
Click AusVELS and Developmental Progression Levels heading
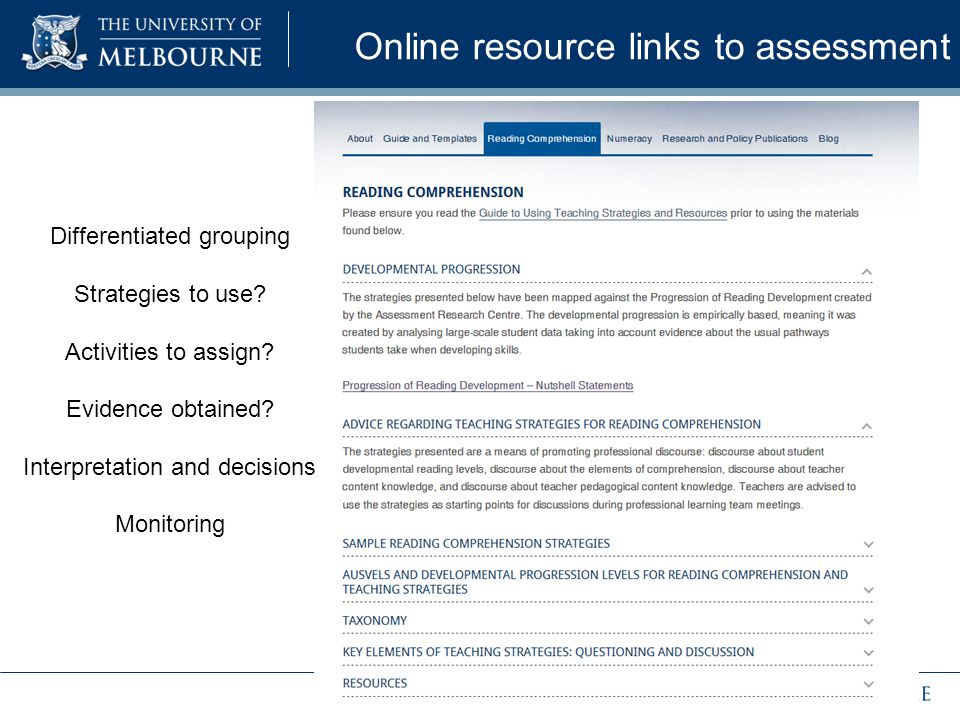tap(595, 582)
